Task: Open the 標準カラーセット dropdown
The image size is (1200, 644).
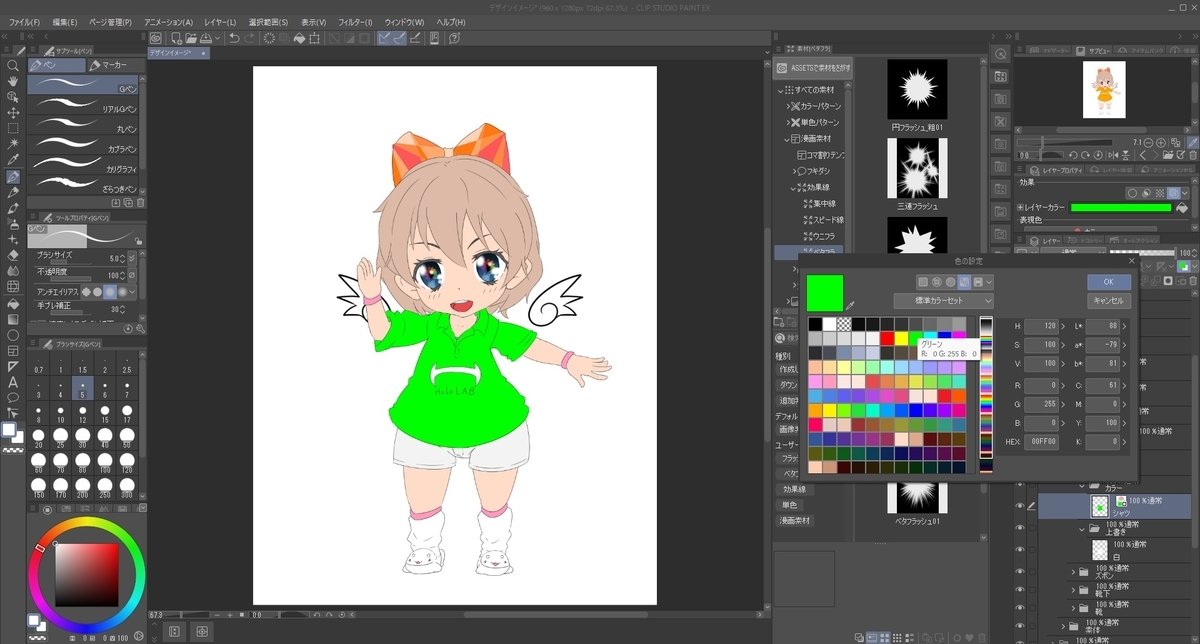Action: 944,300
